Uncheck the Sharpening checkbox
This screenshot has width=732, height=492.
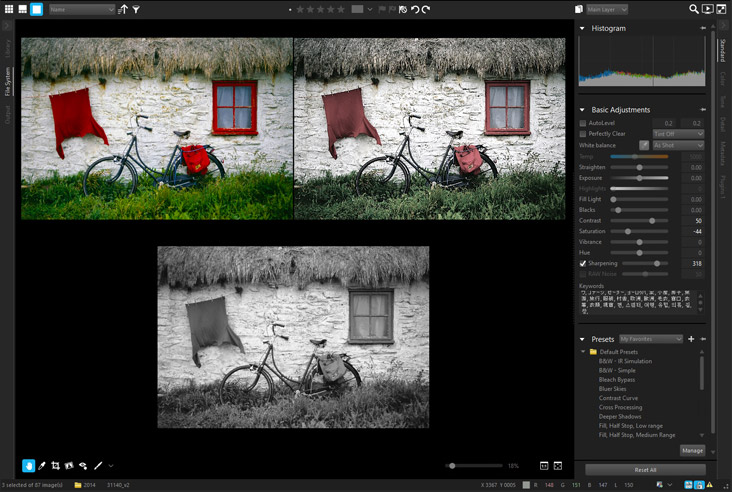[583, 264]
